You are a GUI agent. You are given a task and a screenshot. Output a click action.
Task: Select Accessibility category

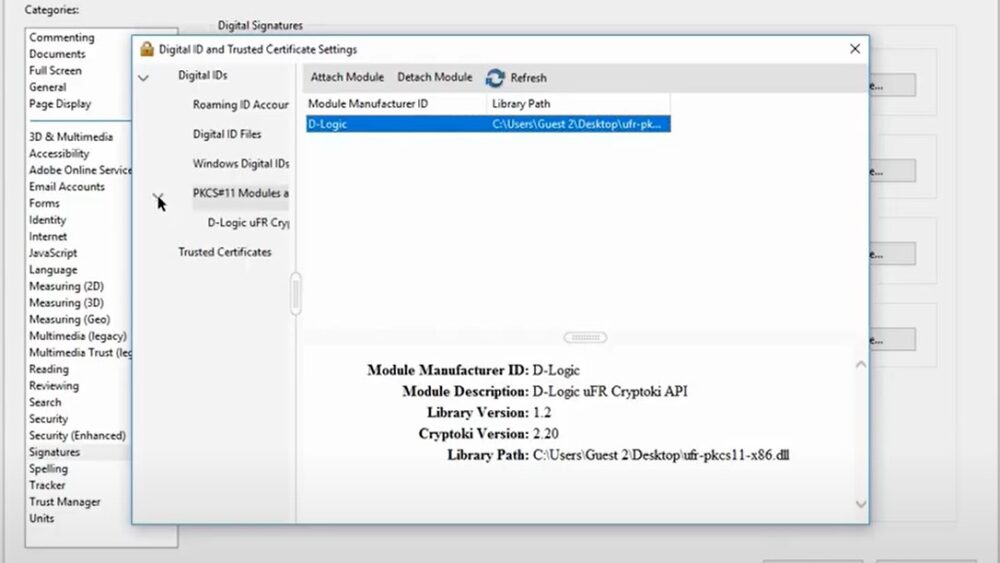(59, 154)
